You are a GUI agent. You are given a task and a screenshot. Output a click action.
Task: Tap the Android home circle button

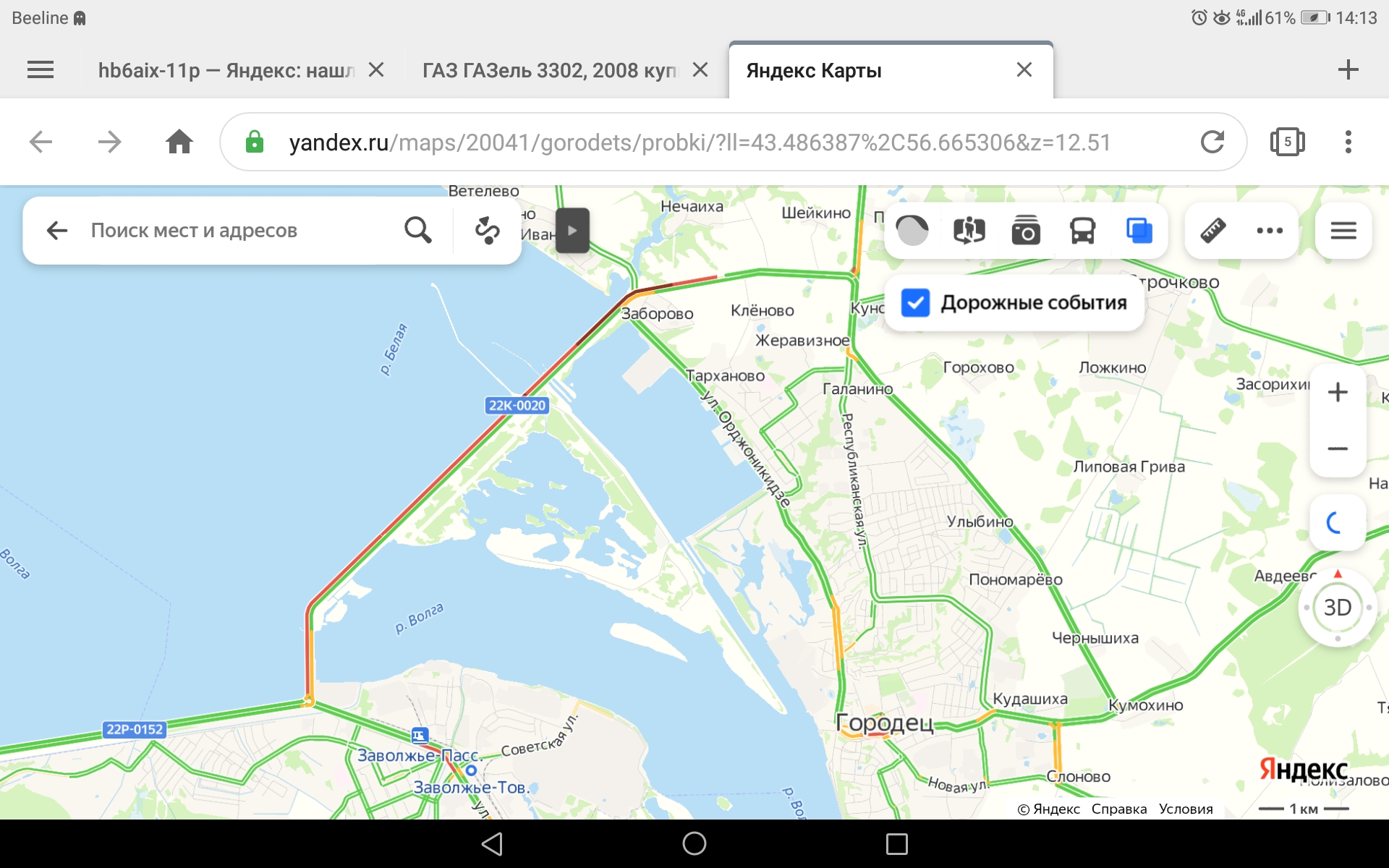(694, 843)
